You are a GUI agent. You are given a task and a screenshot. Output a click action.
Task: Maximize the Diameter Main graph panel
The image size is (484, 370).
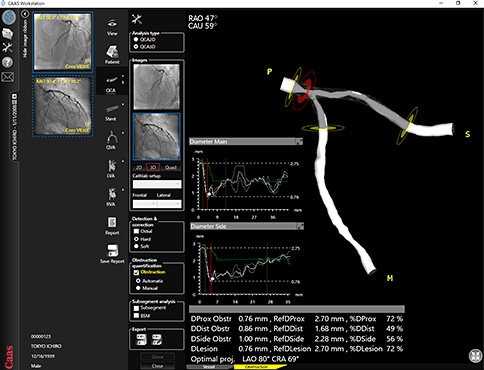point(300,142)
